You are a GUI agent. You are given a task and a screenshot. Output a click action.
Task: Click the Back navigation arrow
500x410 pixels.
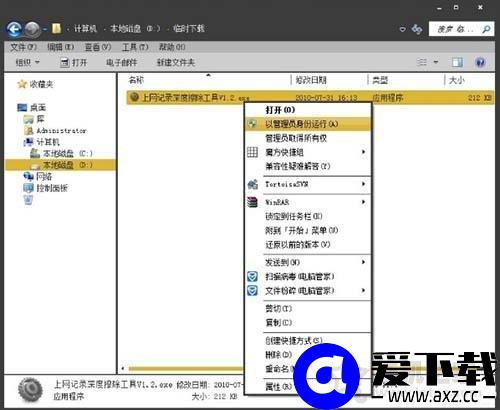tap(14, 29)
